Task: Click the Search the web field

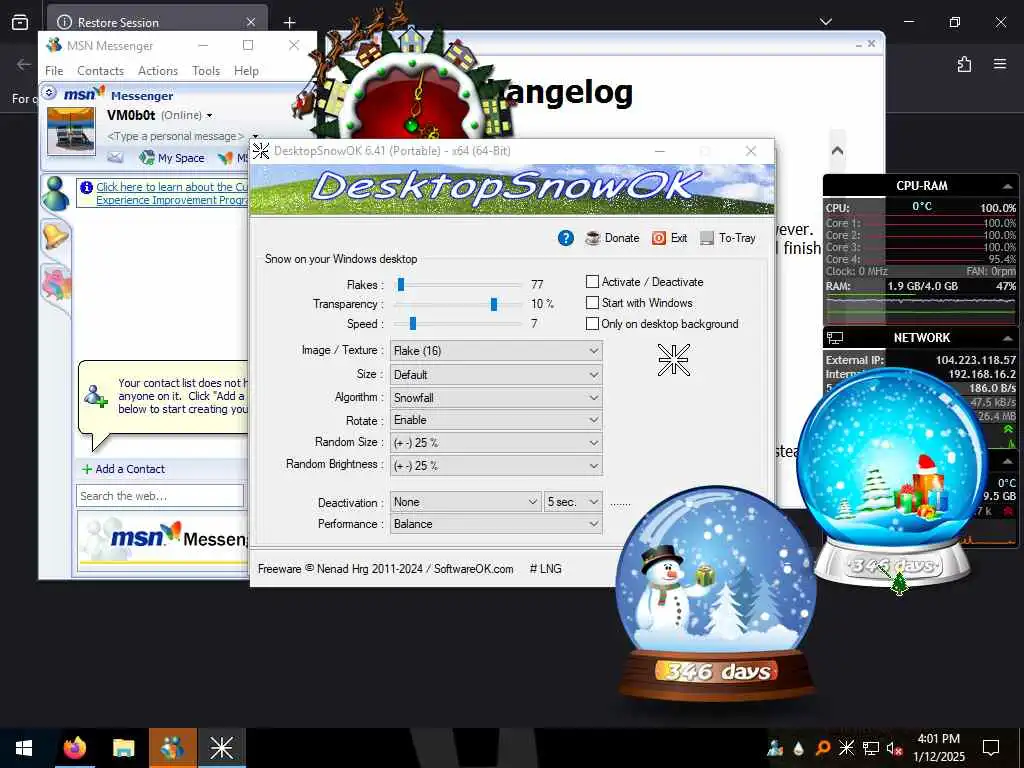Action: 160,496
